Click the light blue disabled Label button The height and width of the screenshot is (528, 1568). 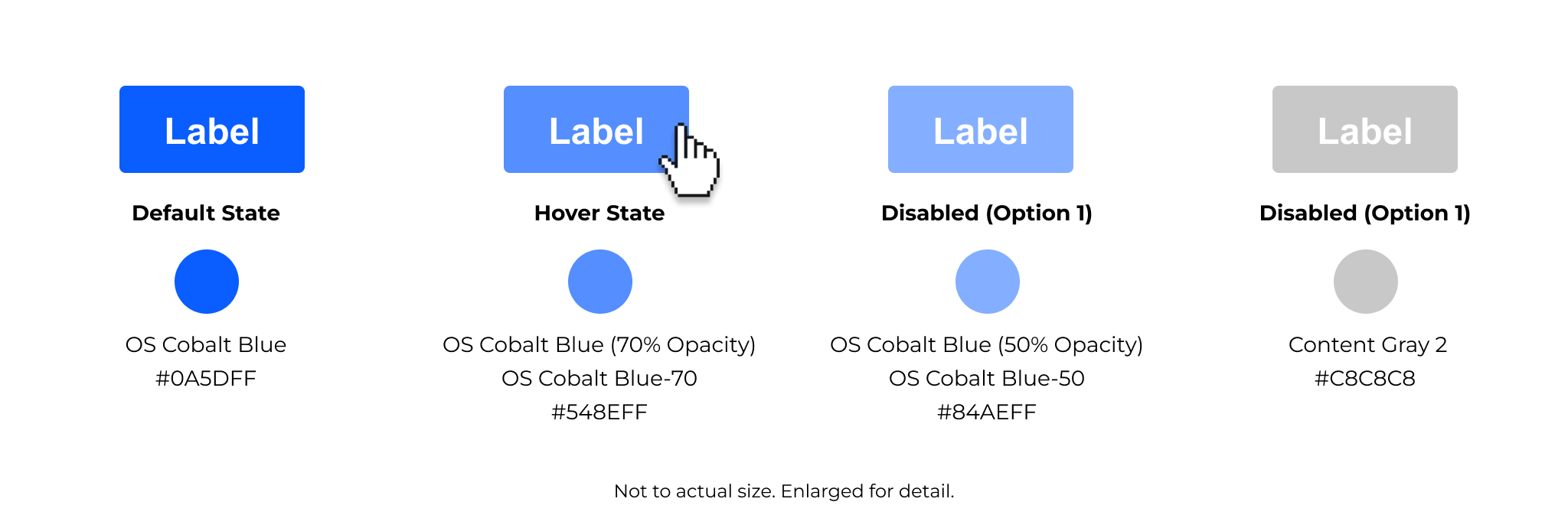point(981,129)
